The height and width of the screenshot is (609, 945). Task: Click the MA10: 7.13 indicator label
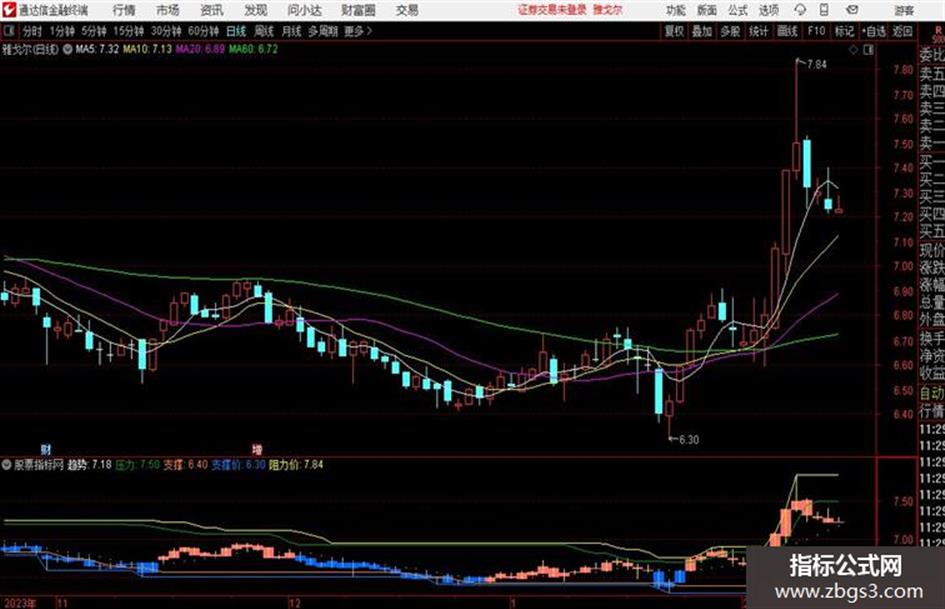point(148,49)
